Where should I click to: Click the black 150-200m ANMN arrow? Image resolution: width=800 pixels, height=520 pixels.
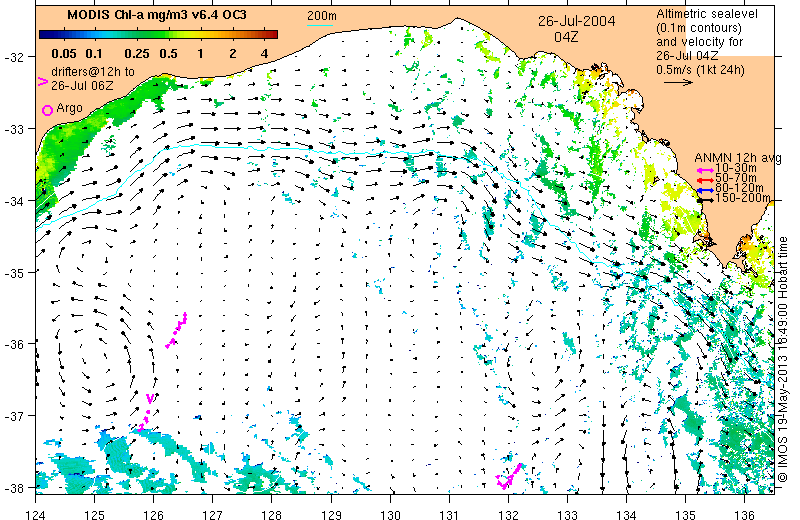pyautogui.click(x=706, y=200)
